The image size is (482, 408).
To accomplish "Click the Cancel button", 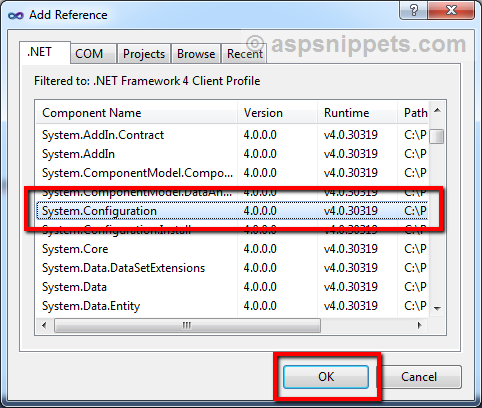I will [x=419, y=377].
